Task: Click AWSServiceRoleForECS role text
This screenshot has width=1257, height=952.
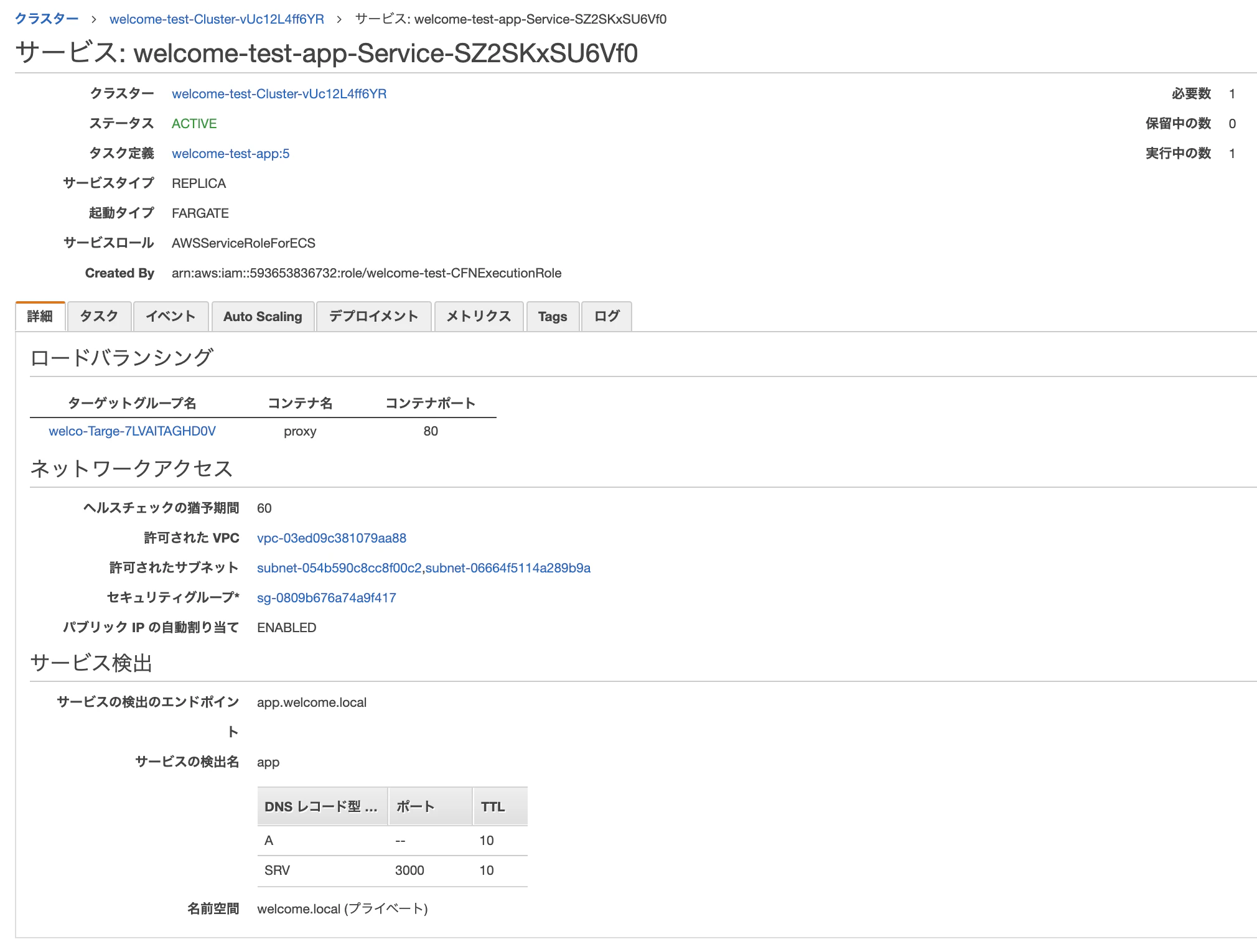Action: click(243, 243)
